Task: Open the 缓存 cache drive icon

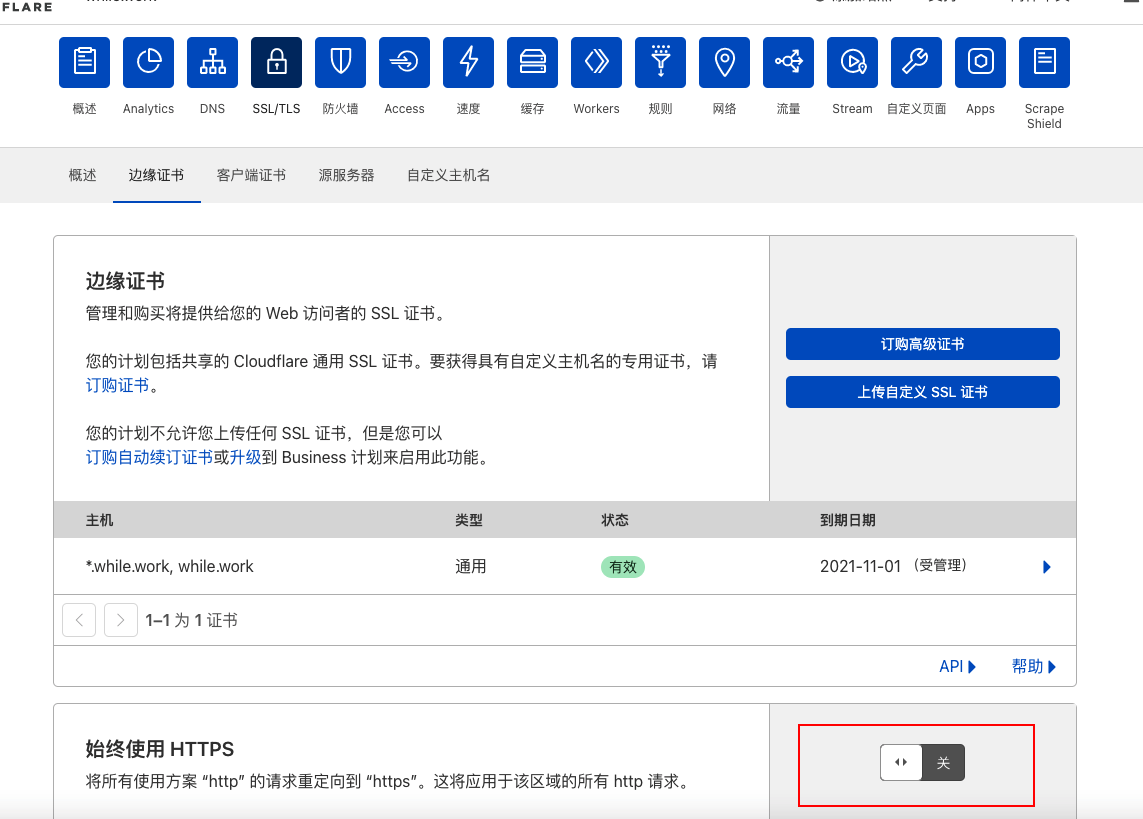Action: pos(532,62)
